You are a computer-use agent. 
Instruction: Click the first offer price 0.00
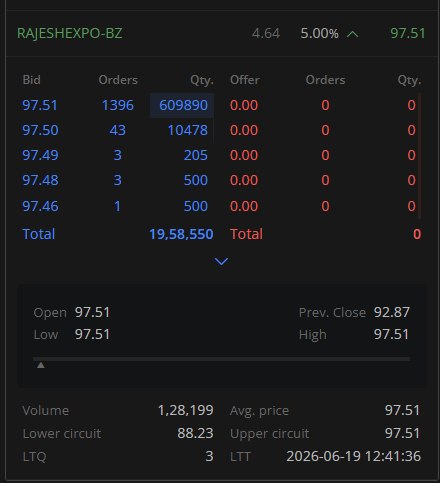(x=244, y=105)
